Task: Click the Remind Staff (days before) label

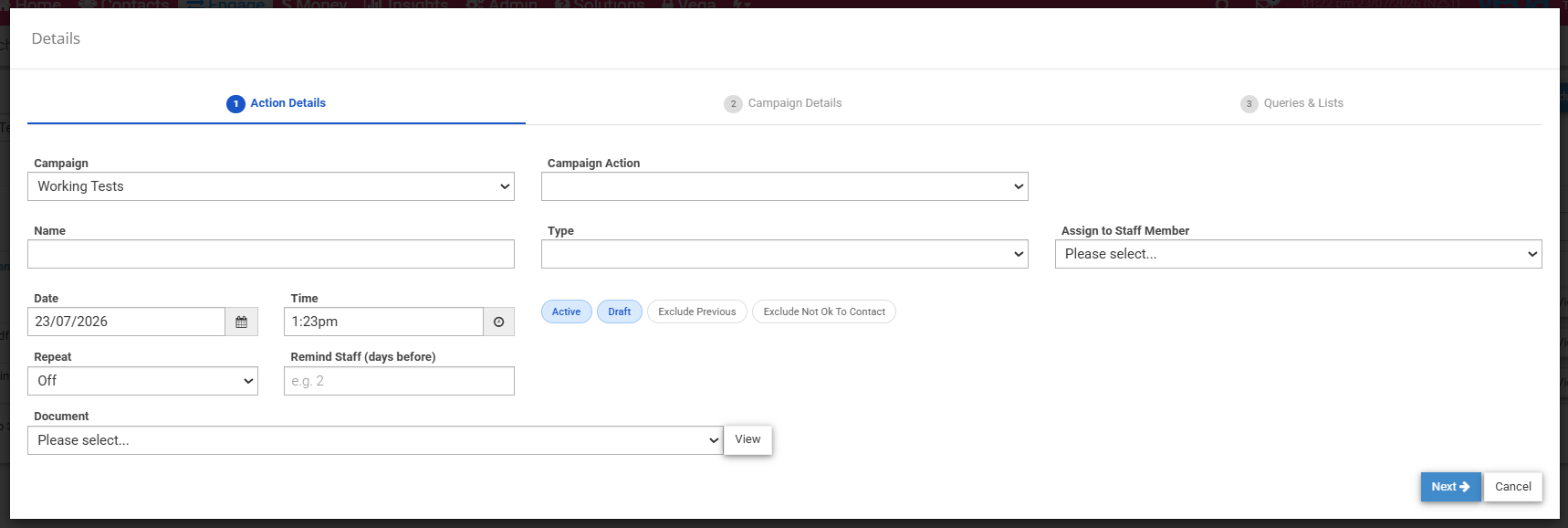Action: [x=363, y=357]
